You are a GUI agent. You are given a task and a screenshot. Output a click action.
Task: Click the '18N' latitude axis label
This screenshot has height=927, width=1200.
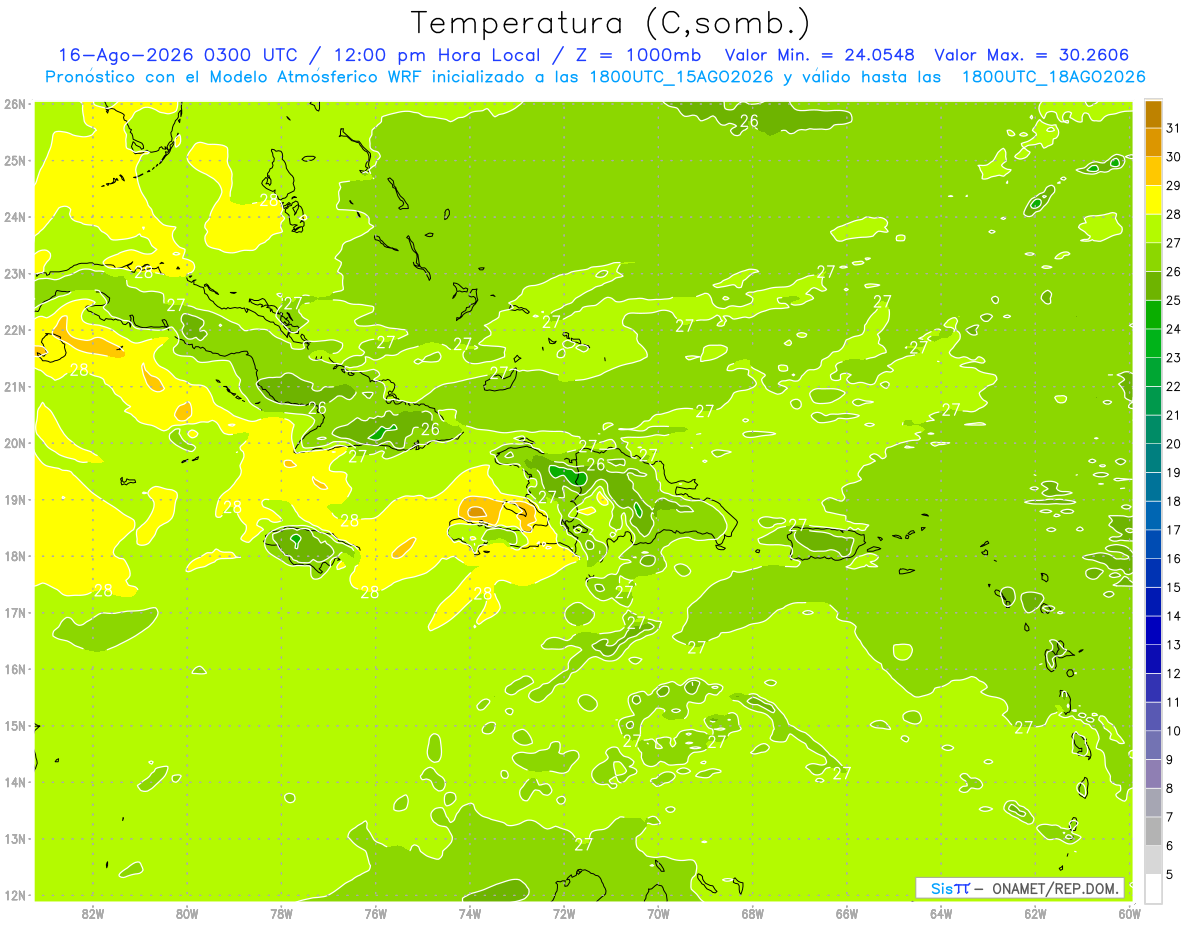pos(14,556)
